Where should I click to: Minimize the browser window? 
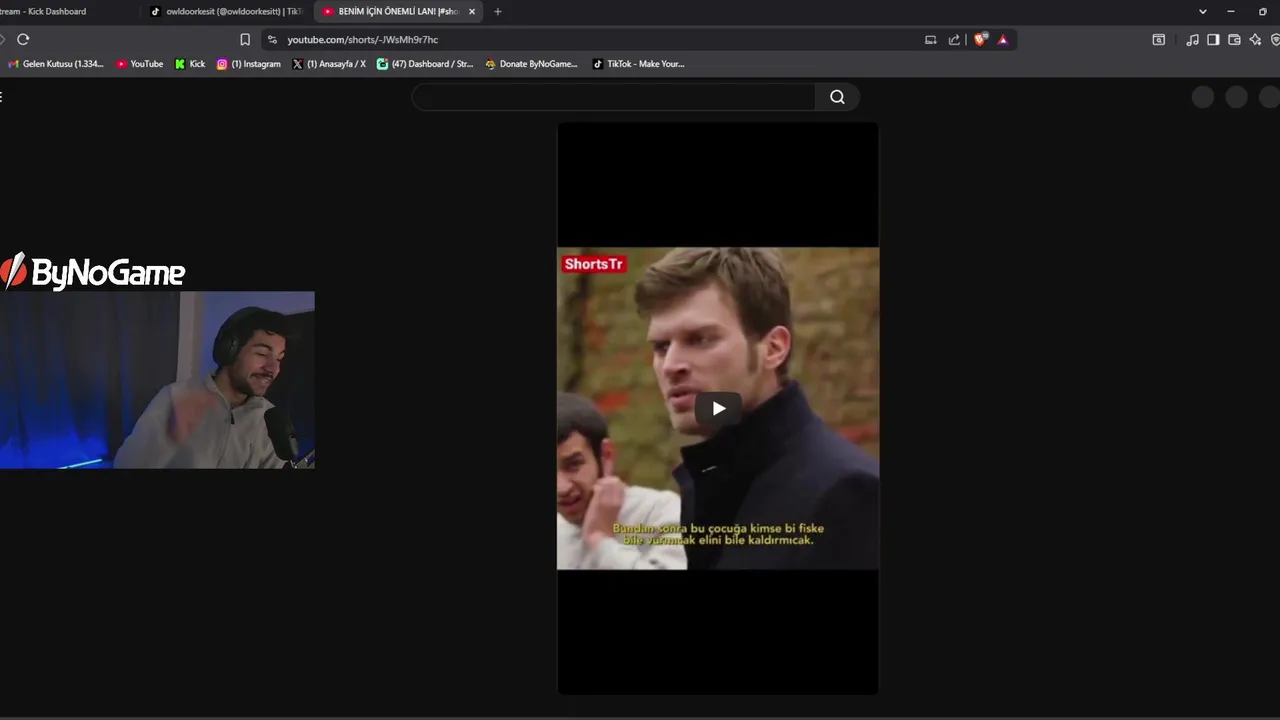1231,11
